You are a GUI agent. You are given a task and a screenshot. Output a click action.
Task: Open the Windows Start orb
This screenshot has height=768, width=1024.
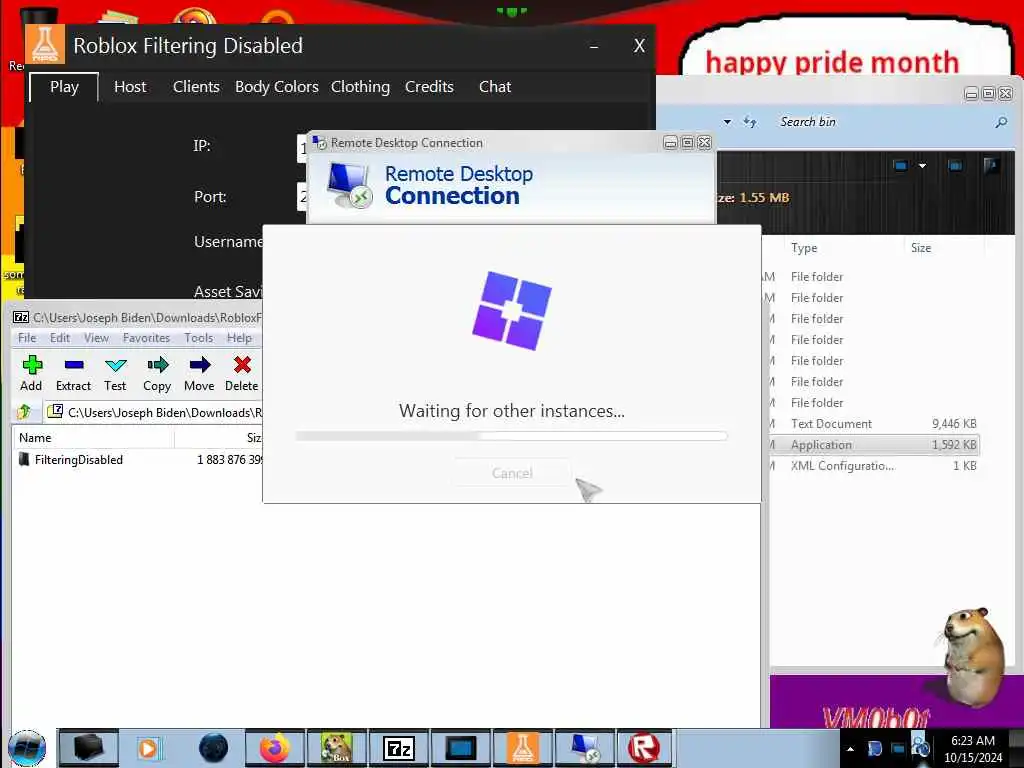(x=27, y=748)
